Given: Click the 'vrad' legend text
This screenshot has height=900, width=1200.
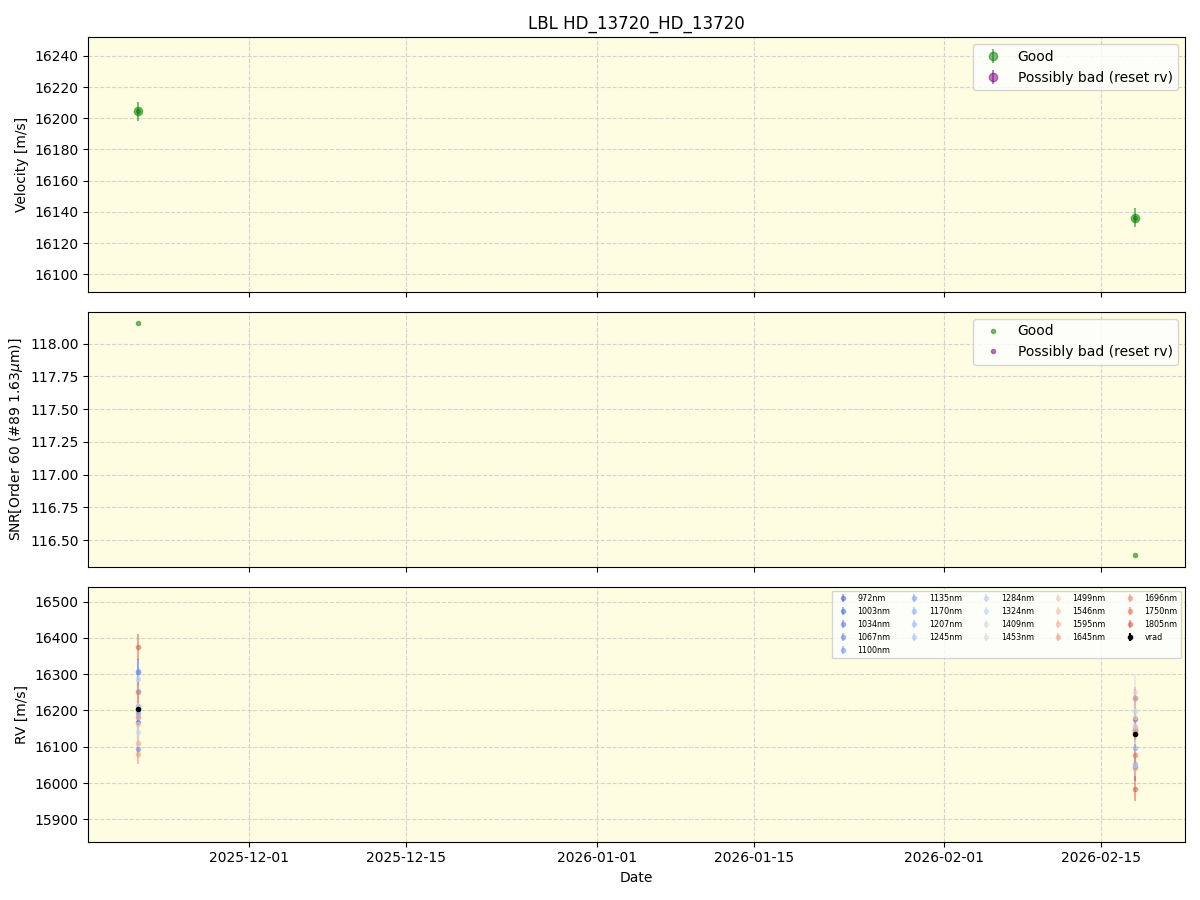Looking at the screenshot, I should 1153,637.
